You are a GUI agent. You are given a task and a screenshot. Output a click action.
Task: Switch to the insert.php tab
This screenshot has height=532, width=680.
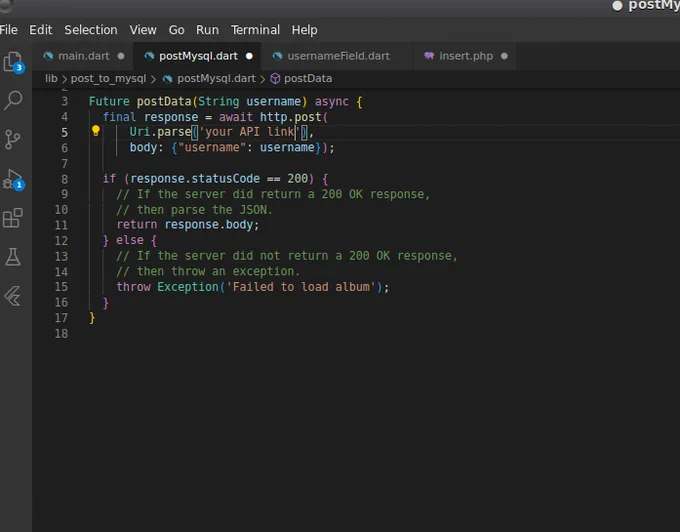click(466, 56)
